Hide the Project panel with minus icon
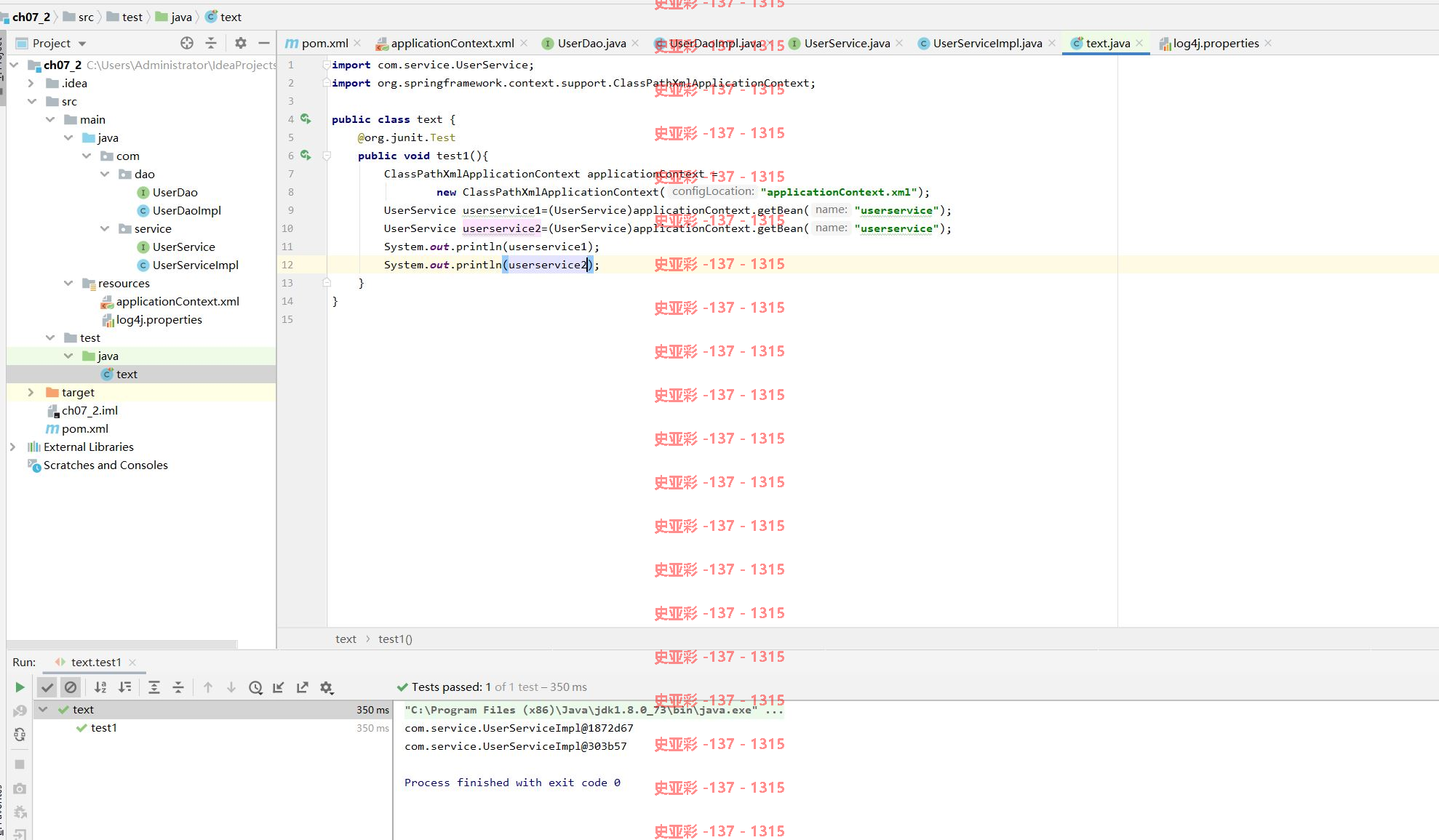Image resolution: width=1439 pixels, height=840 pixels. [264, 43]
